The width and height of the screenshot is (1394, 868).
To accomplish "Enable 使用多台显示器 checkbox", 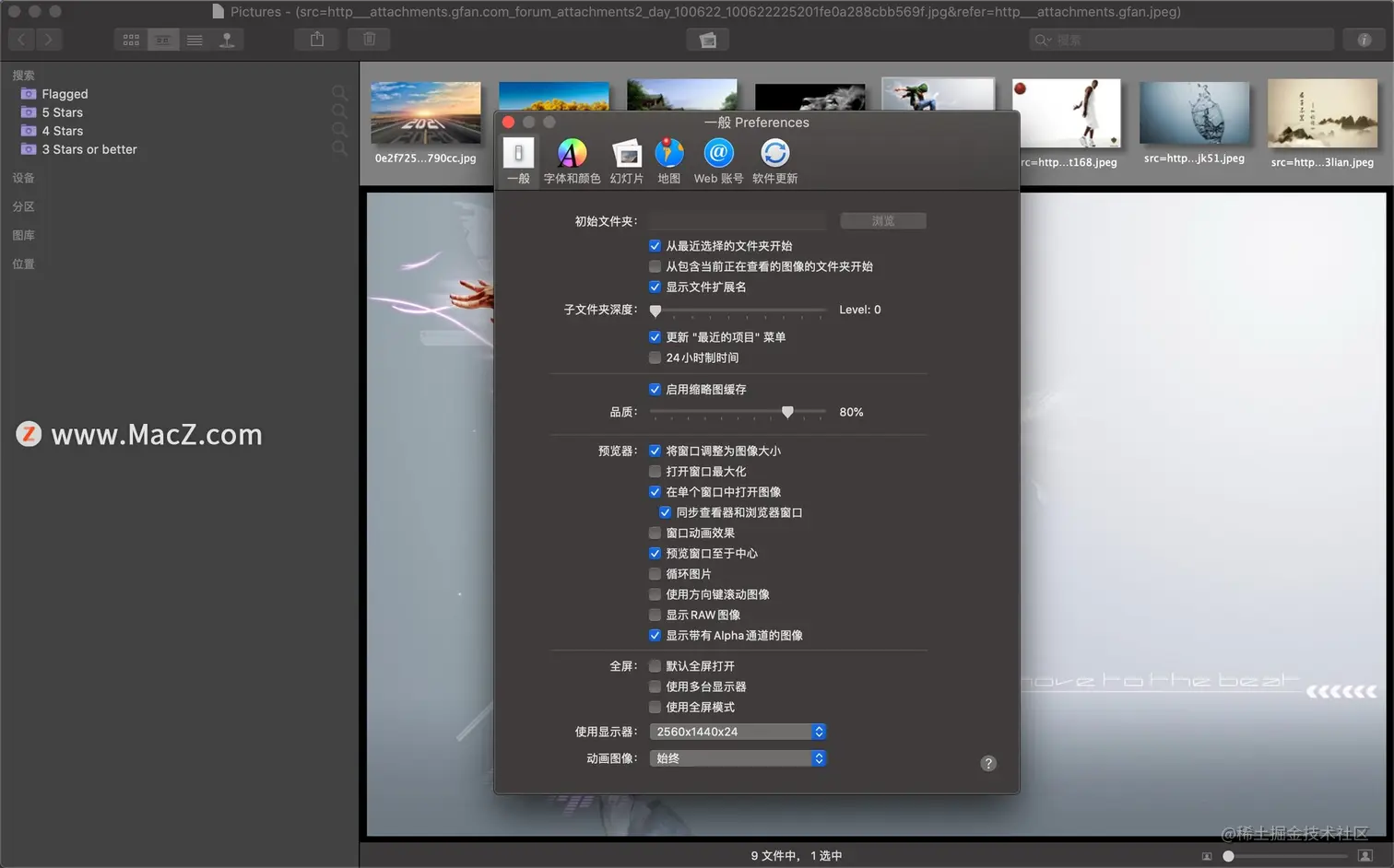I will 655,686.
